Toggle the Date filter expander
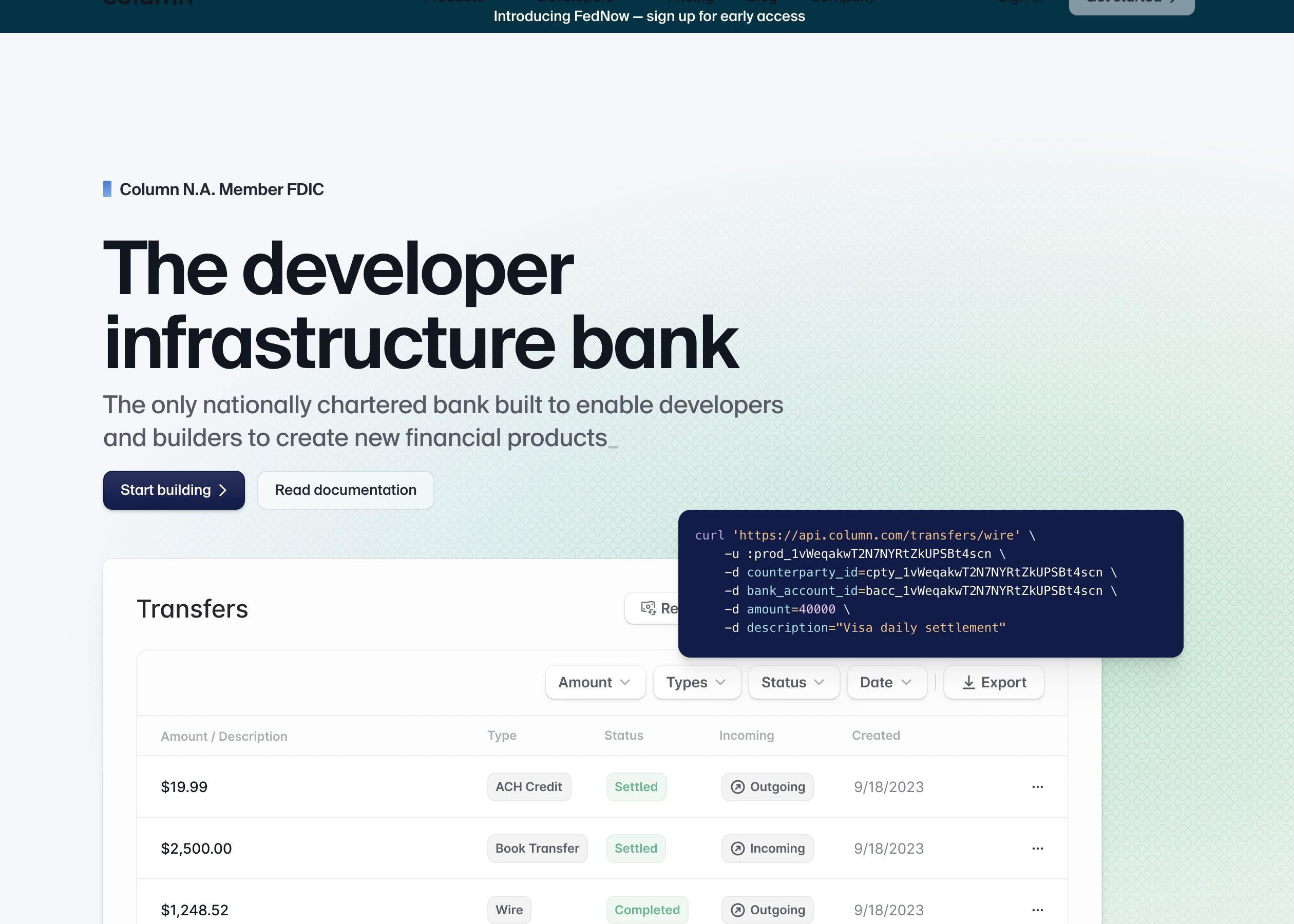This screenshot has height=924, width=1294. 886,682
